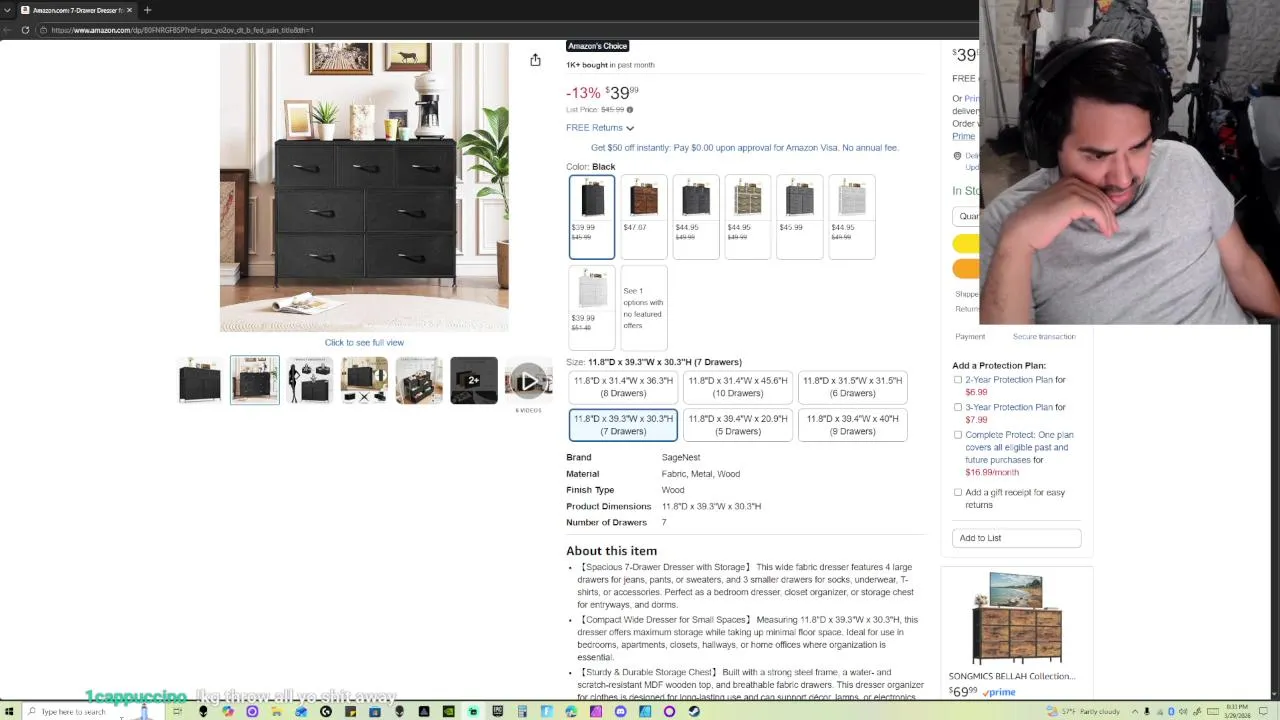
Task: Select the Black color swatch
Action: tap(592, 217)
